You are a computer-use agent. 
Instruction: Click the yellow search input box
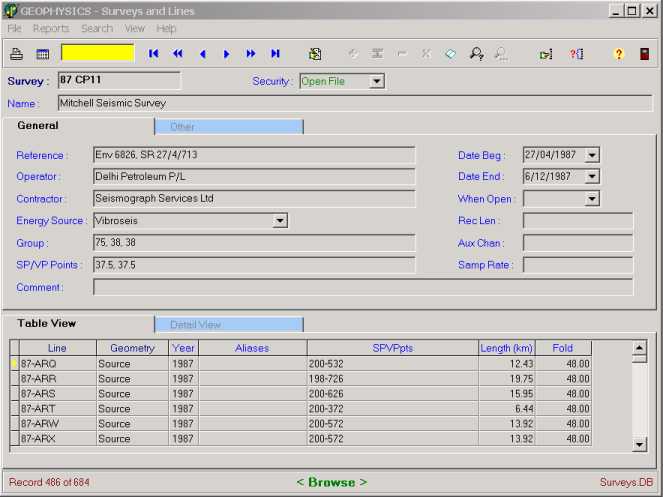[98, 53]
